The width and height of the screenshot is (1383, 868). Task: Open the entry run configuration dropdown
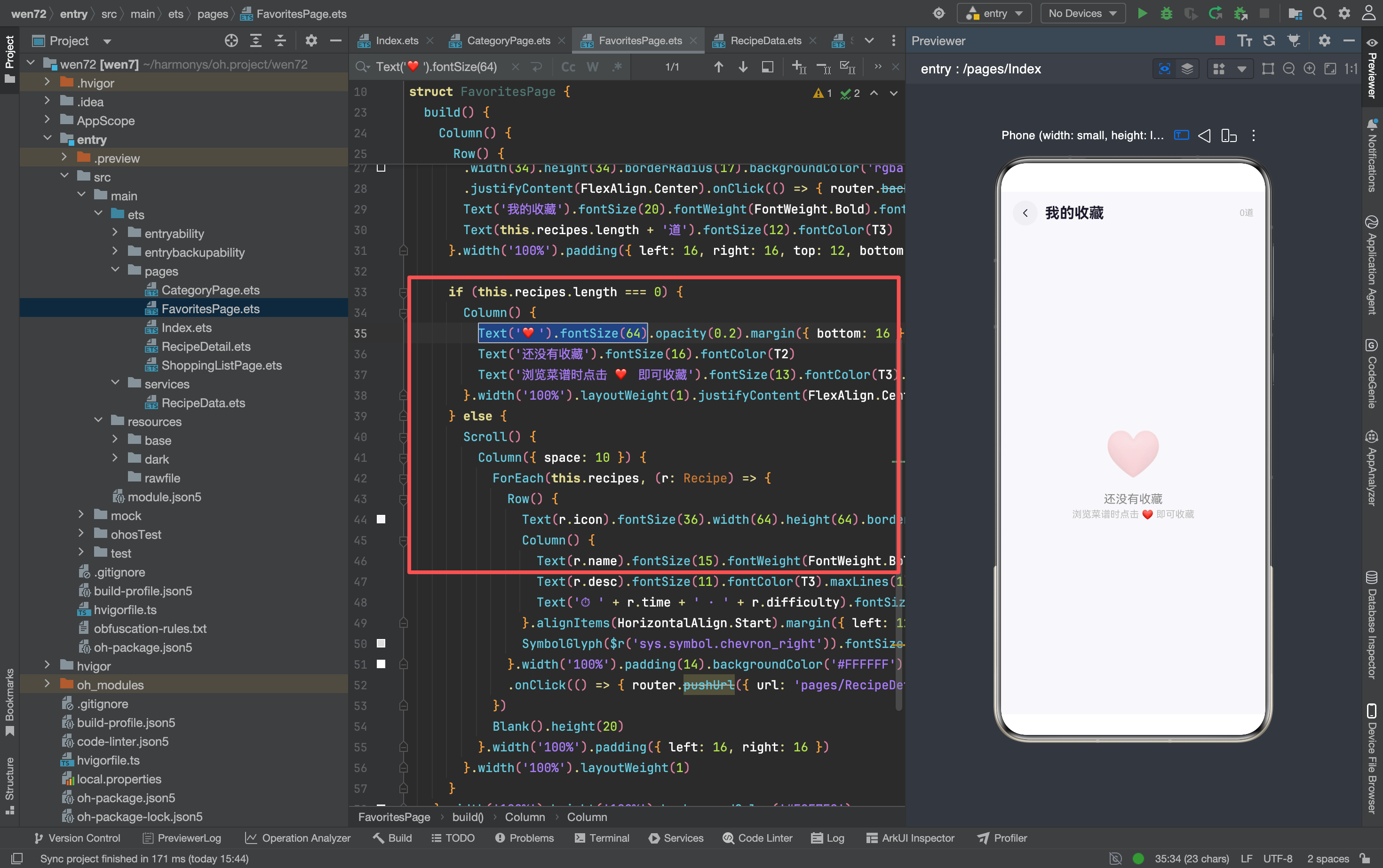coord(994,14)
